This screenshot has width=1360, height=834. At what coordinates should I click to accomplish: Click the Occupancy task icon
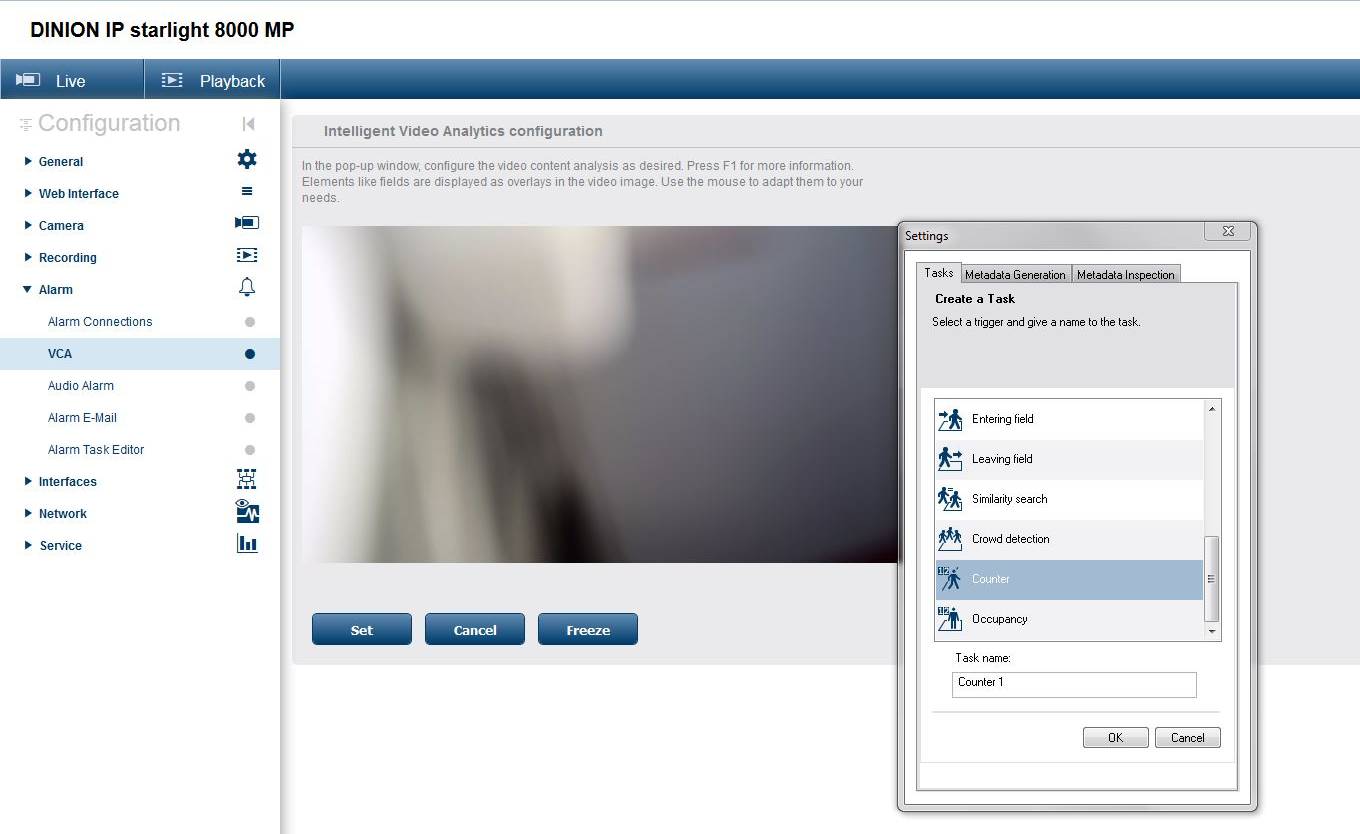tap(950, 619)
